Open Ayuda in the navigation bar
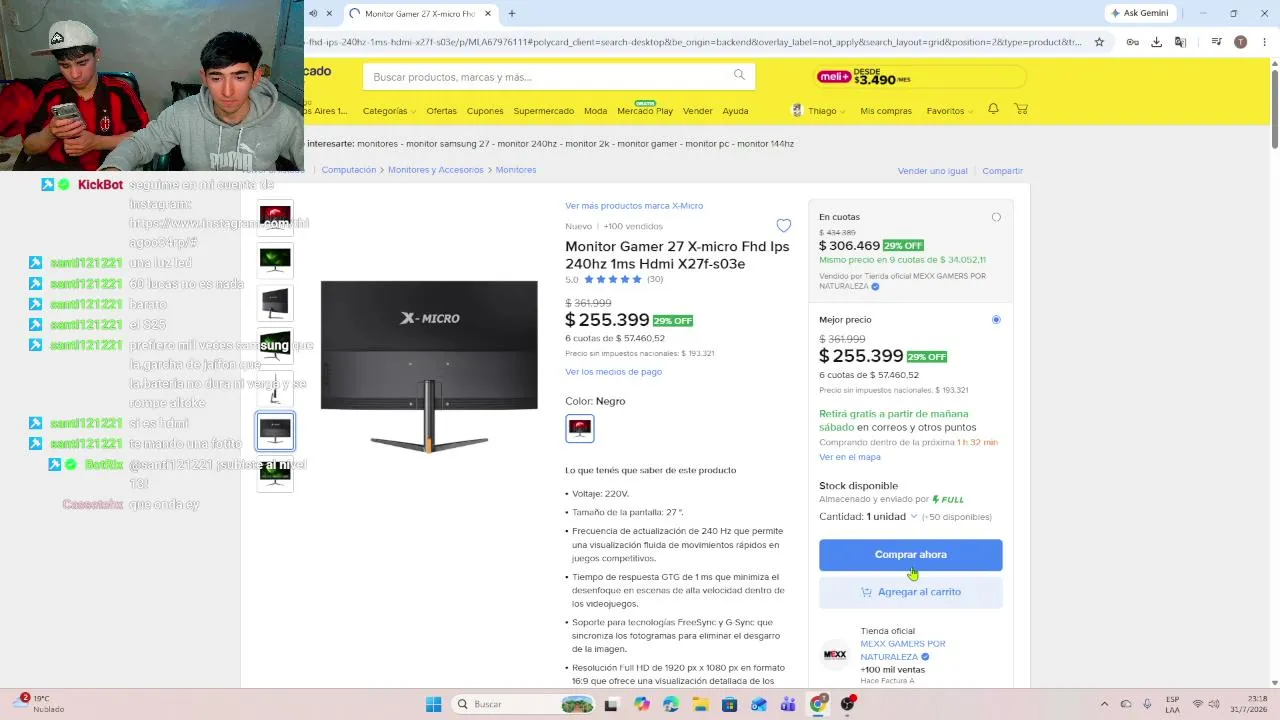Screen dimensions: 1280x720 pyautogui.click(x=735, y=111)
